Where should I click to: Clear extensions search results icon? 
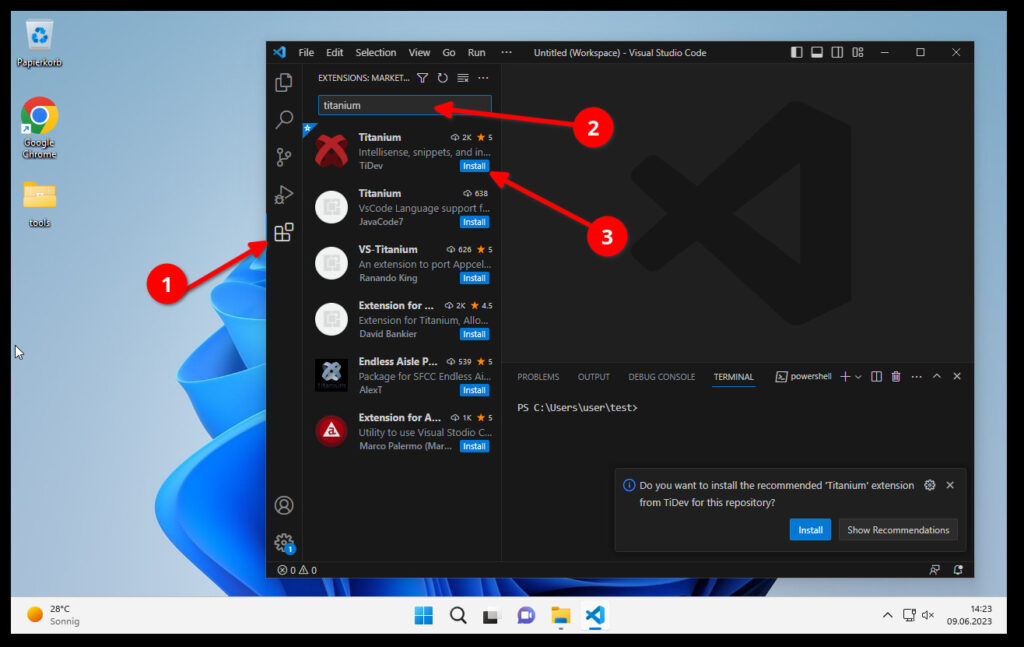[463, 78]
